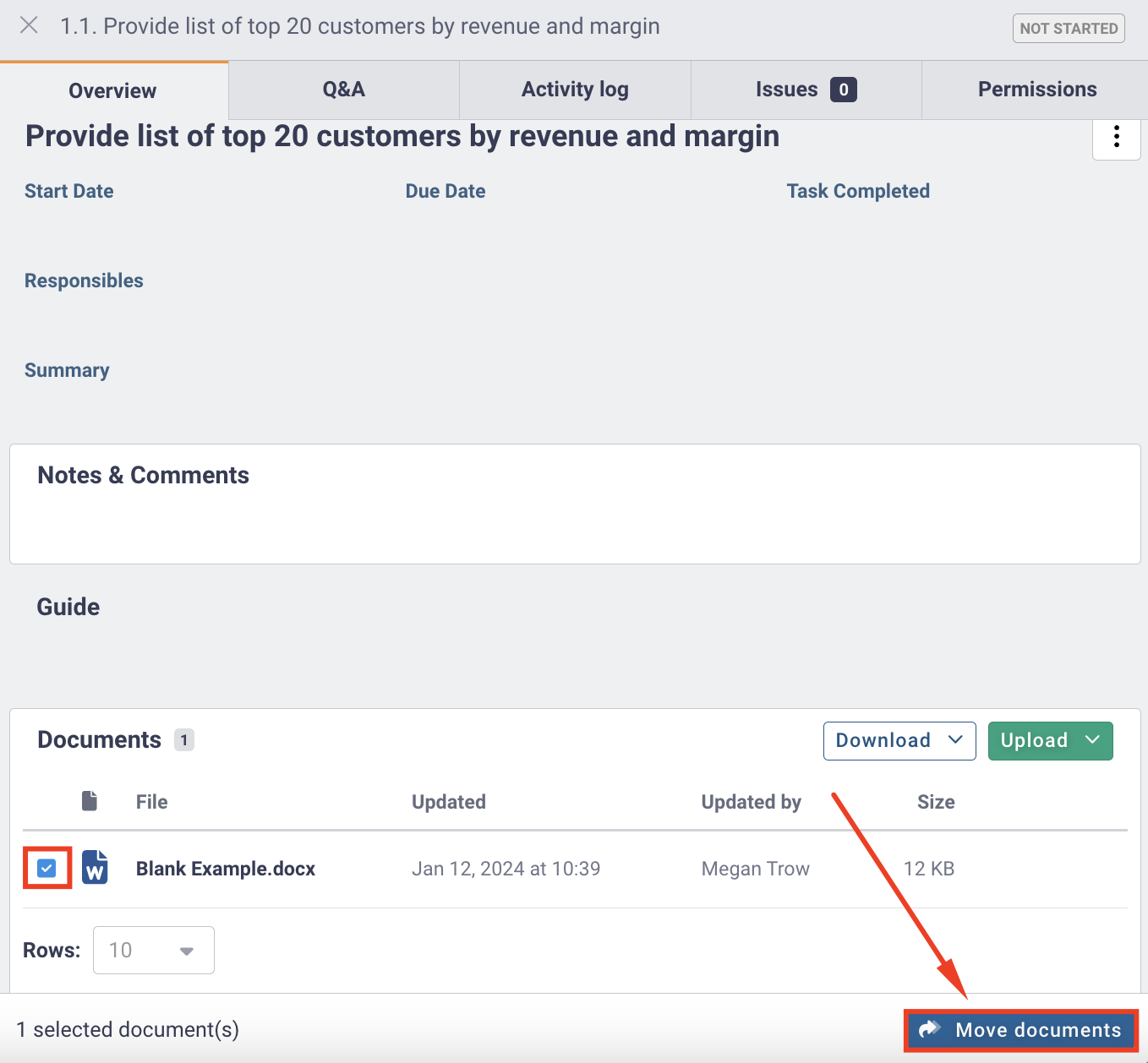Viewport: 1148px width, 1063px height.
Task: Toggle Task Completed status
Action: click(858, 191)
